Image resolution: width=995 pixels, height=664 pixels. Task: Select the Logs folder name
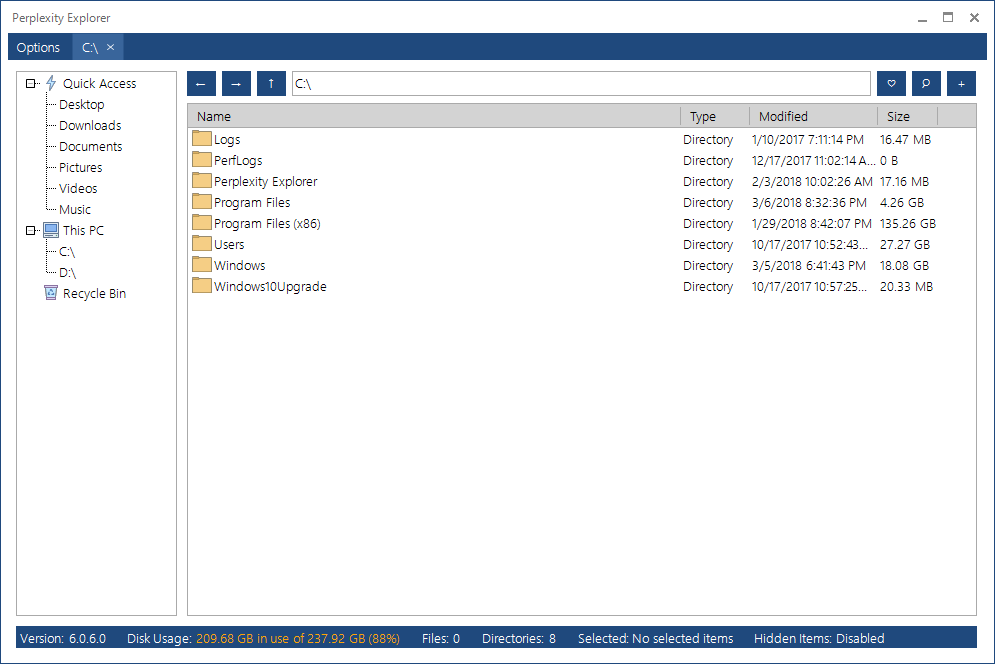pyautogui.click(x=227, y=139)
